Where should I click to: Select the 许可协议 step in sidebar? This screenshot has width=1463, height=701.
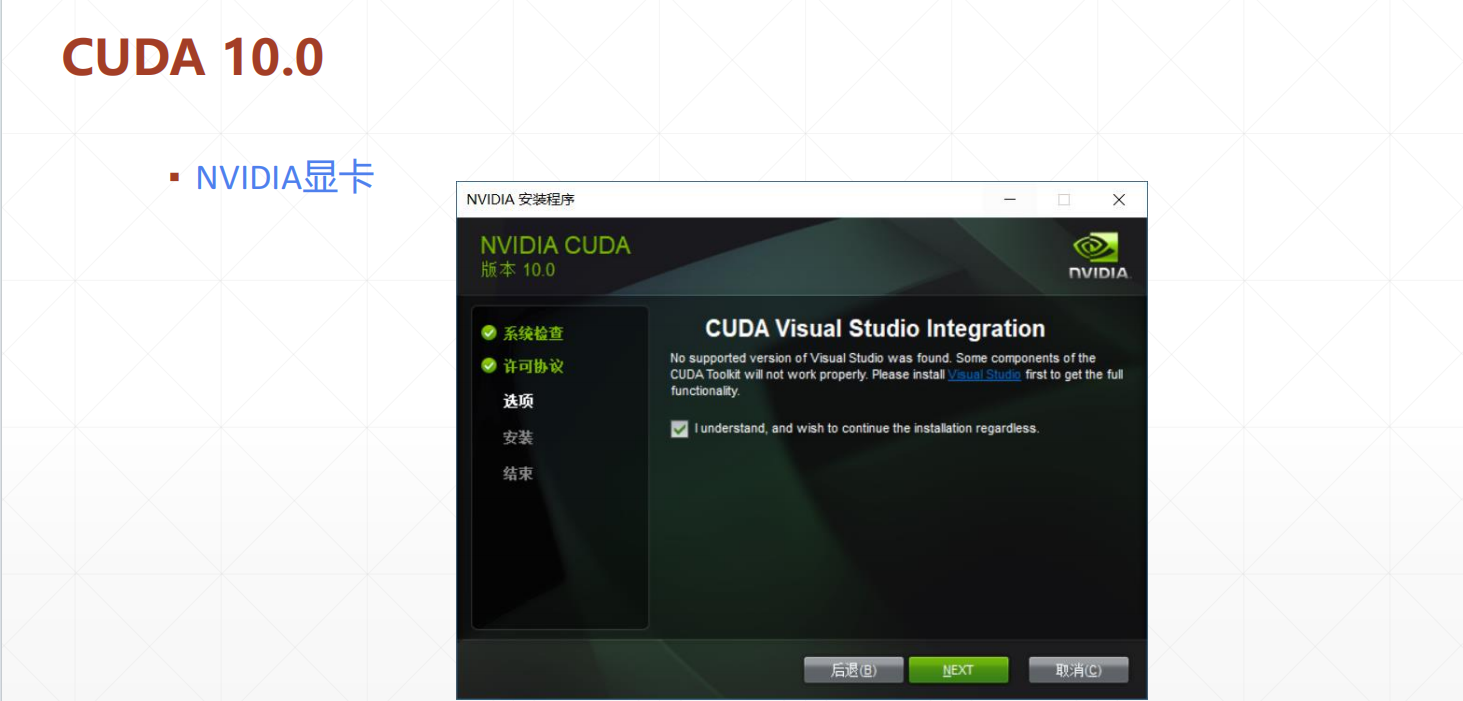[x=533, y=366]
